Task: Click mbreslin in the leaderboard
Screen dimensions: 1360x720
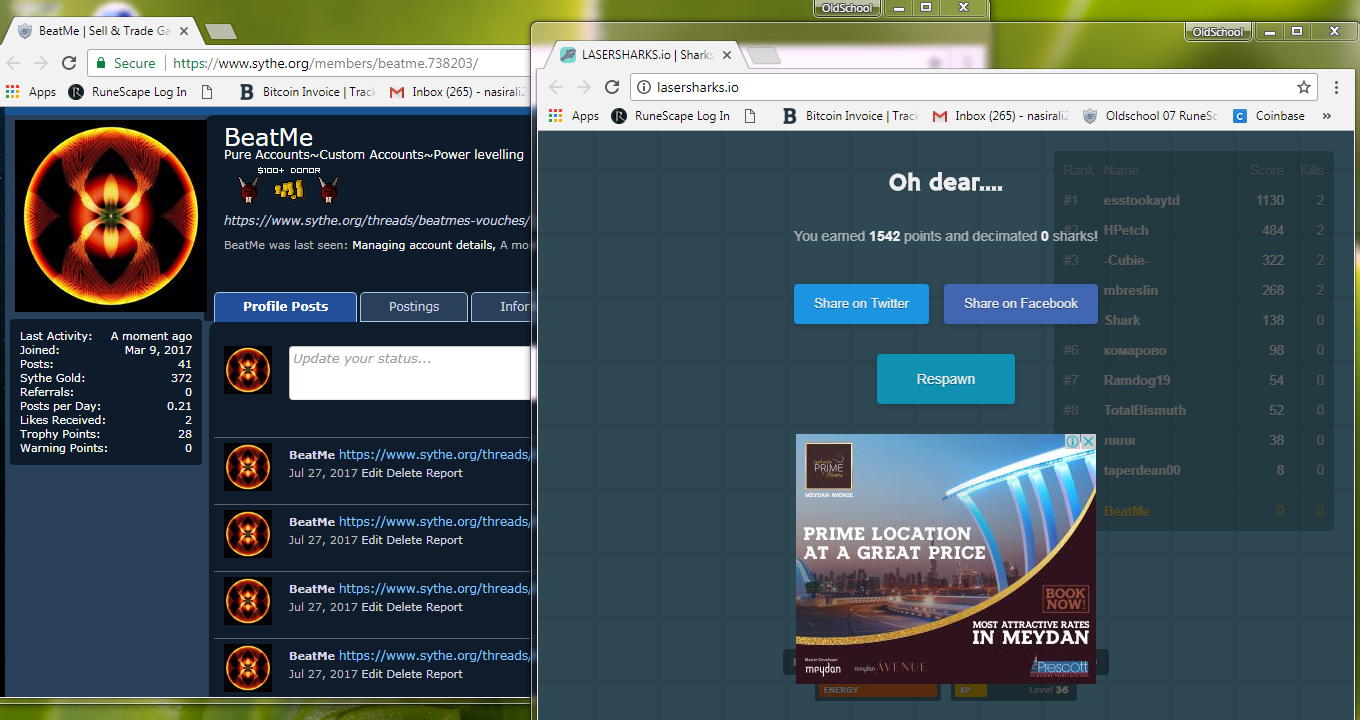Action: tap(1131, 291)
